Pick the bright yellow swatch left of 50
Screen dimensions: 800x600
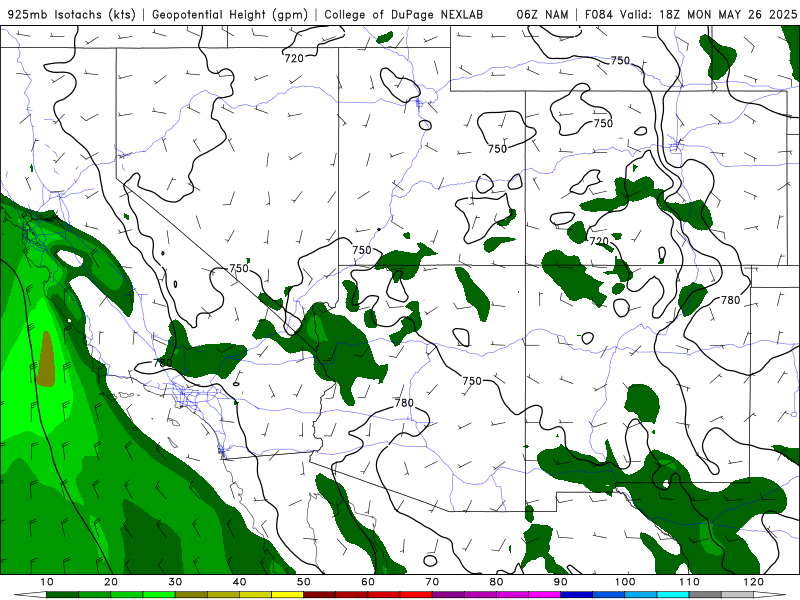coord(287,595)
